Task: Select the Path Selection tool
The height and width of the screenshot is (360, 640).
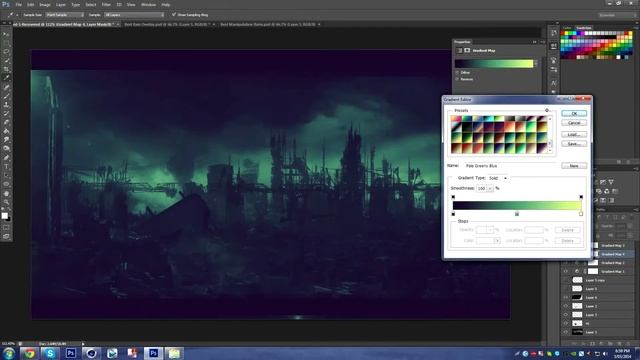Action: pyautogui.click(x=6, y=175)
